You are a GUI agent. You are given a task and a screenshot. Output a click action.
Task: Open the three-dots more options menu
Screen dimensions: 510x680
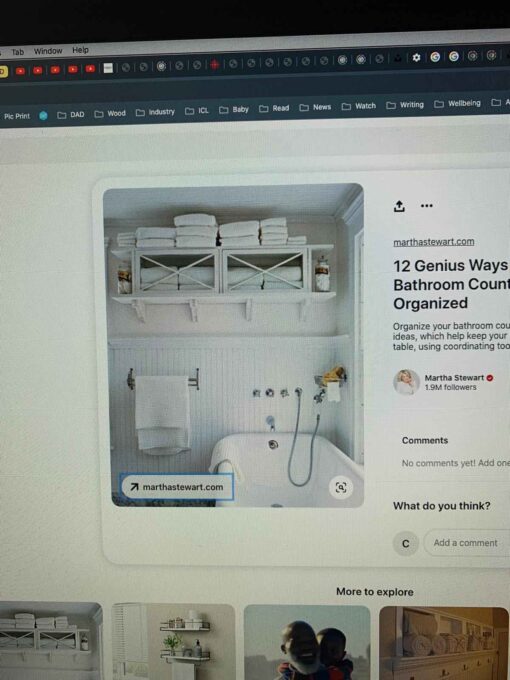pyautogui.click(x=426, y=206)
